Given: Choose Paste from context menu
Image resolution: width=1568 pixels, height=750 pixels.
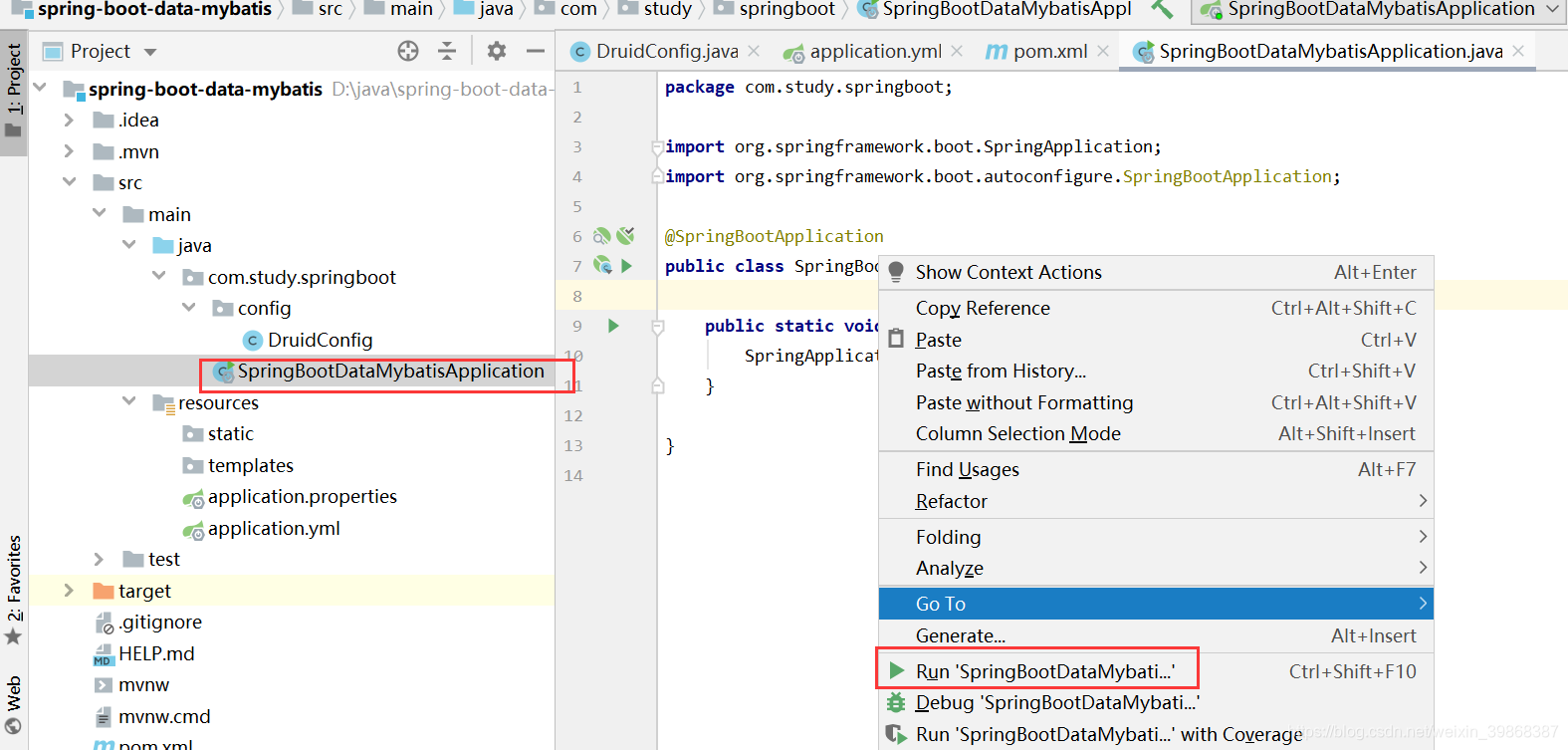Looking at the screenshot, I should pos(1156,340).
